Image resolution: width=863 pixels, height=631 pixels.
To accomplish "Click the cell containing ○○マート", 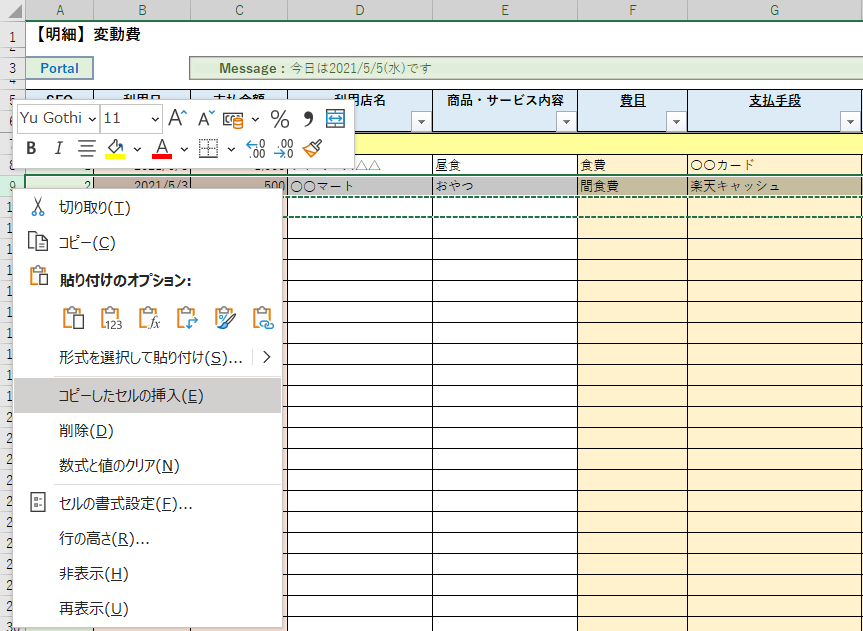I will [x=360, y=186].
